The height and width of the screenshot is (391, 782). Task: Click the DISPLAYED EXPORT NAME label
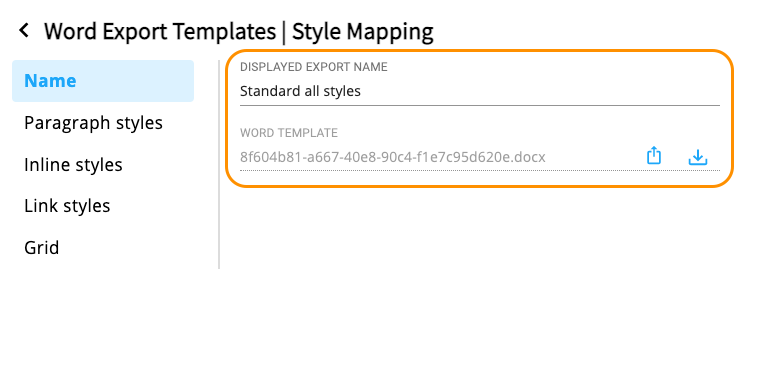click(314, 67)
